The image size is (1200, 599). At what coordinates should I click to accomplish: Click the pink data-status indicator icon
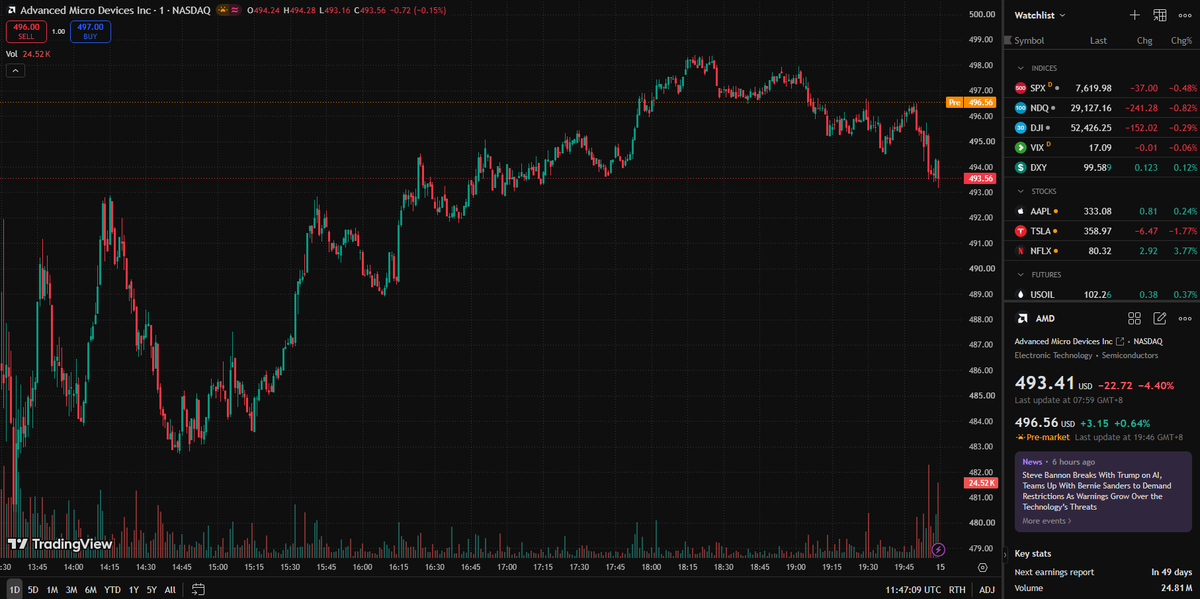click(x=235, y=10)
